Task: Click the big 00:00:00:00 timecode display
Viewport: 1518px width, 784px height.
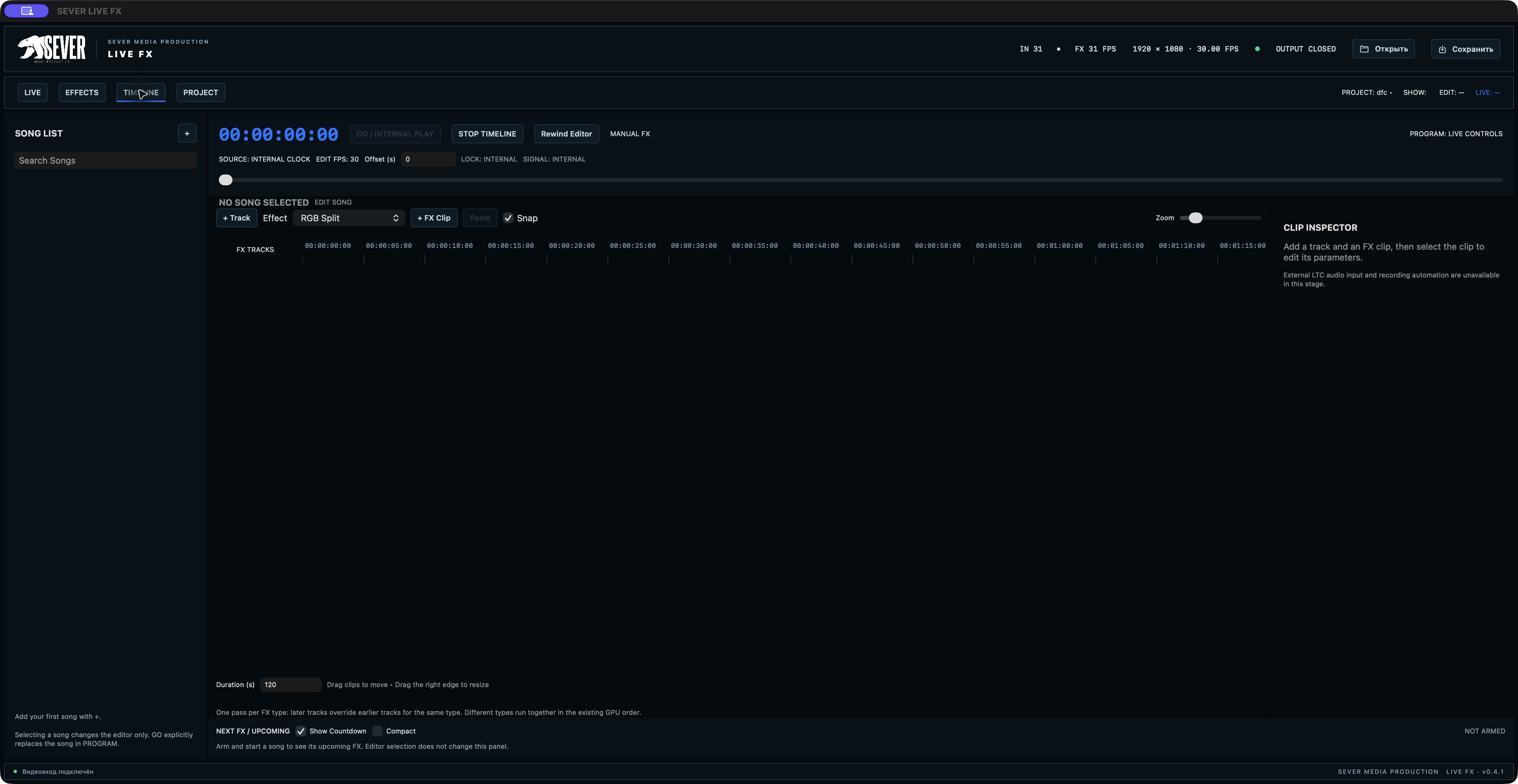Action: [x=279, y=134]
